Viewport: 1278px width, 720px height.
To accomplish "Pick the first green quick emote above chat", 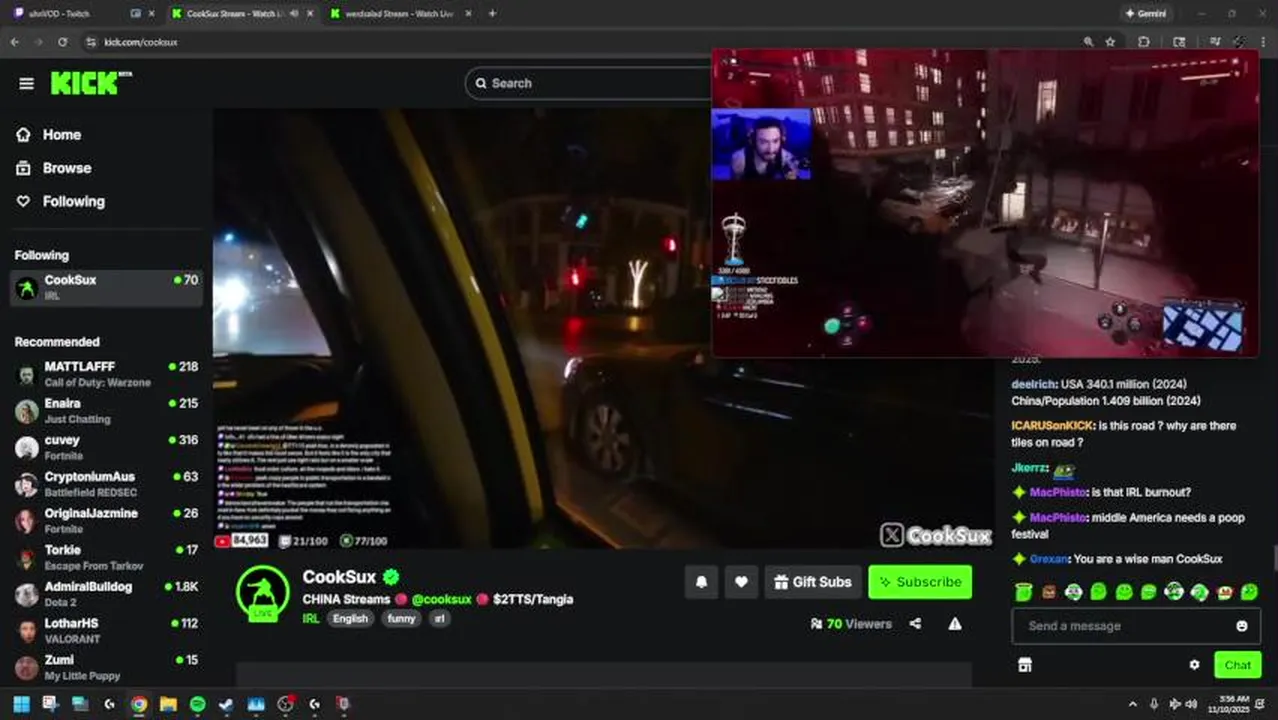I will click(1023, 592).
